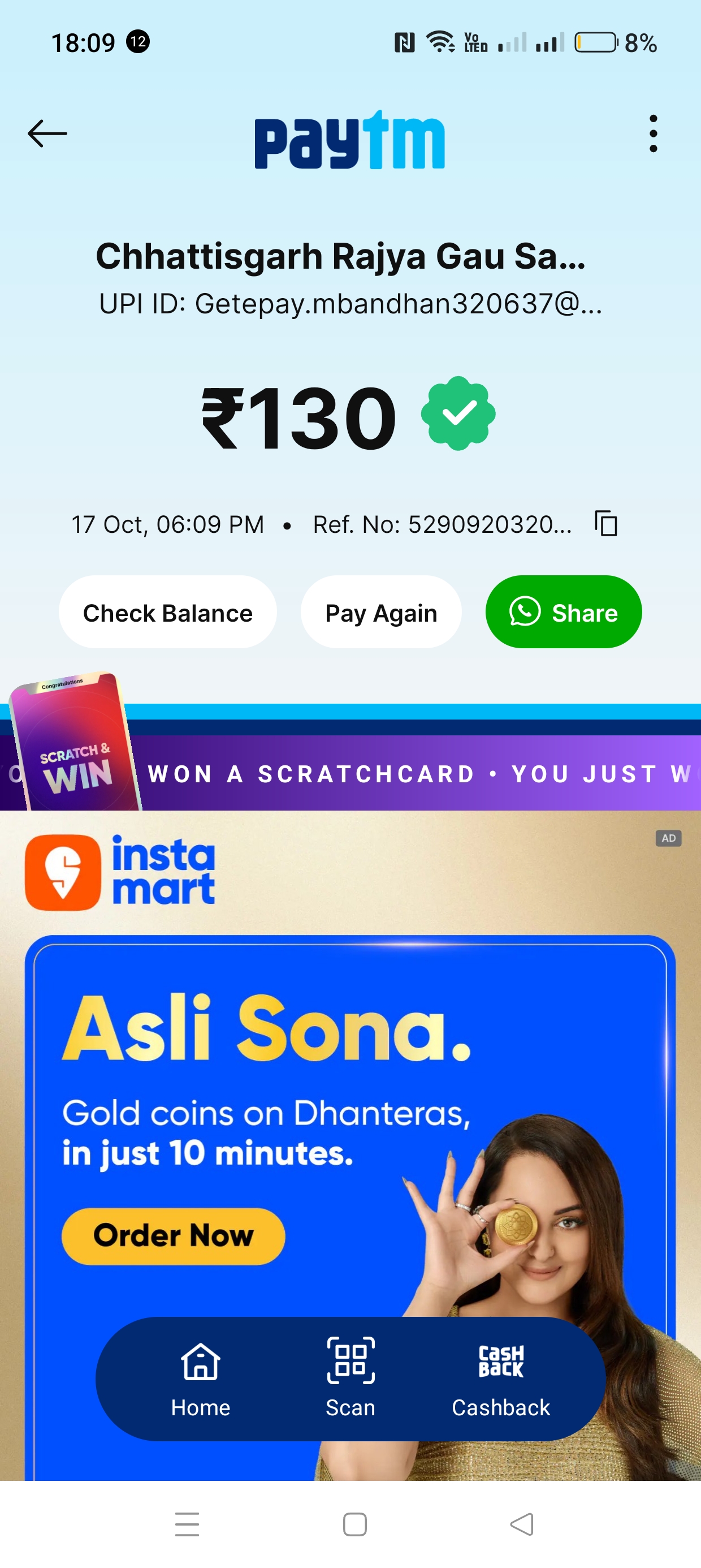Tap the back arrow at top left
Screen dimensions: 701x1568
click(x=47, y=133)
